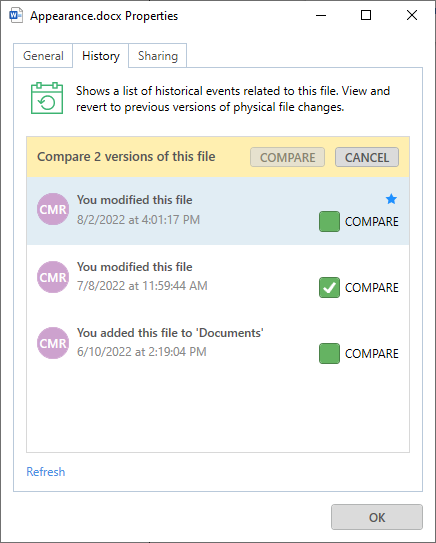Click CMR avatar for 7/8/2022 entry
436x543 pixels.
coord(53,277)
